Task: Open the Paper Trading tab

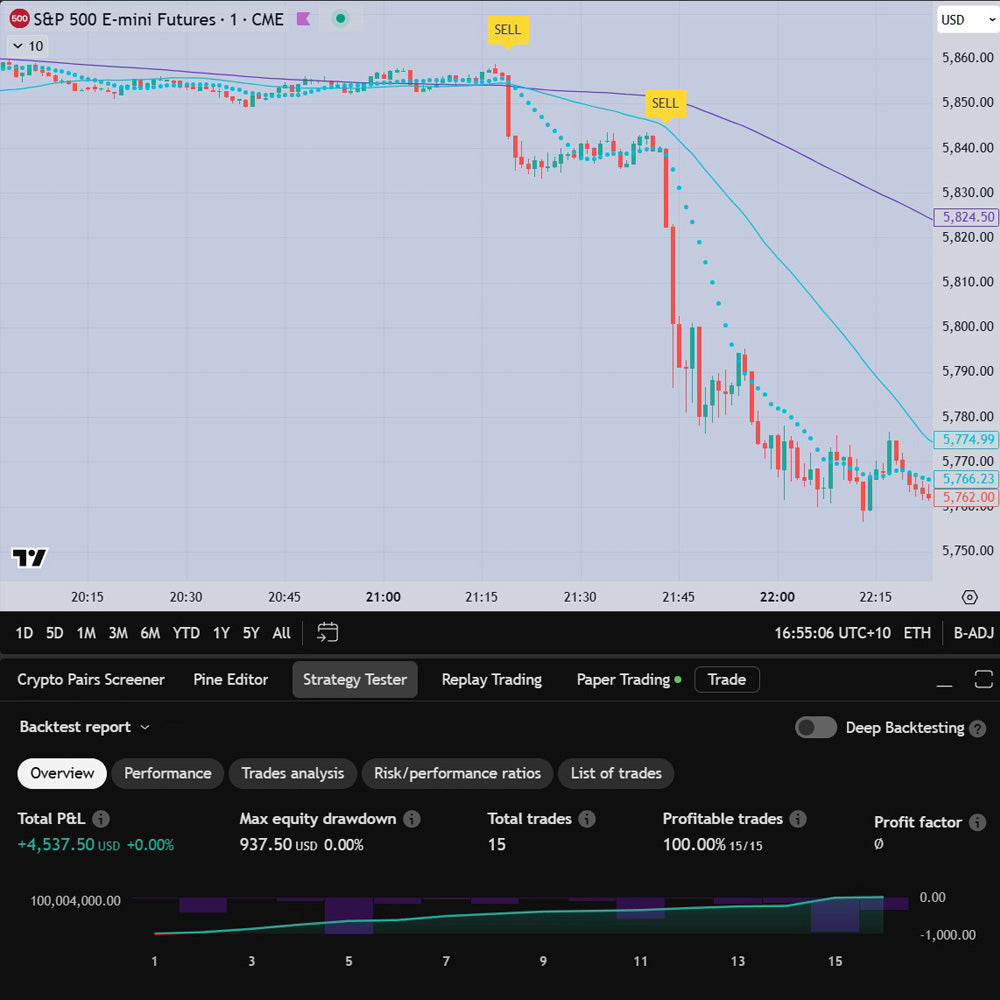Action: coord(629,680)
